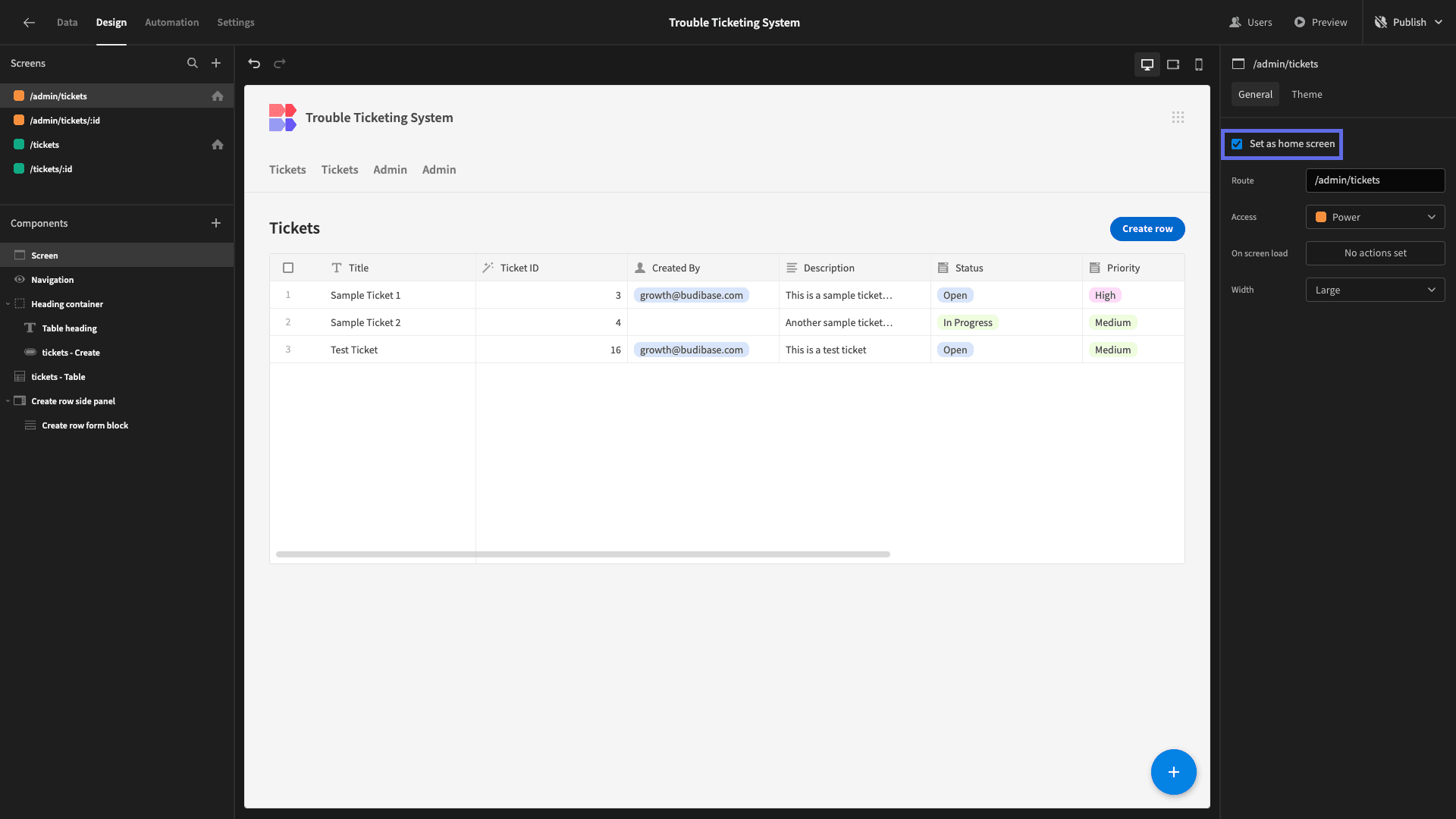The width and height of the screenshot is (1456, 819).
Task: Switch to the Automation tab
Action: tap(172, 22)
